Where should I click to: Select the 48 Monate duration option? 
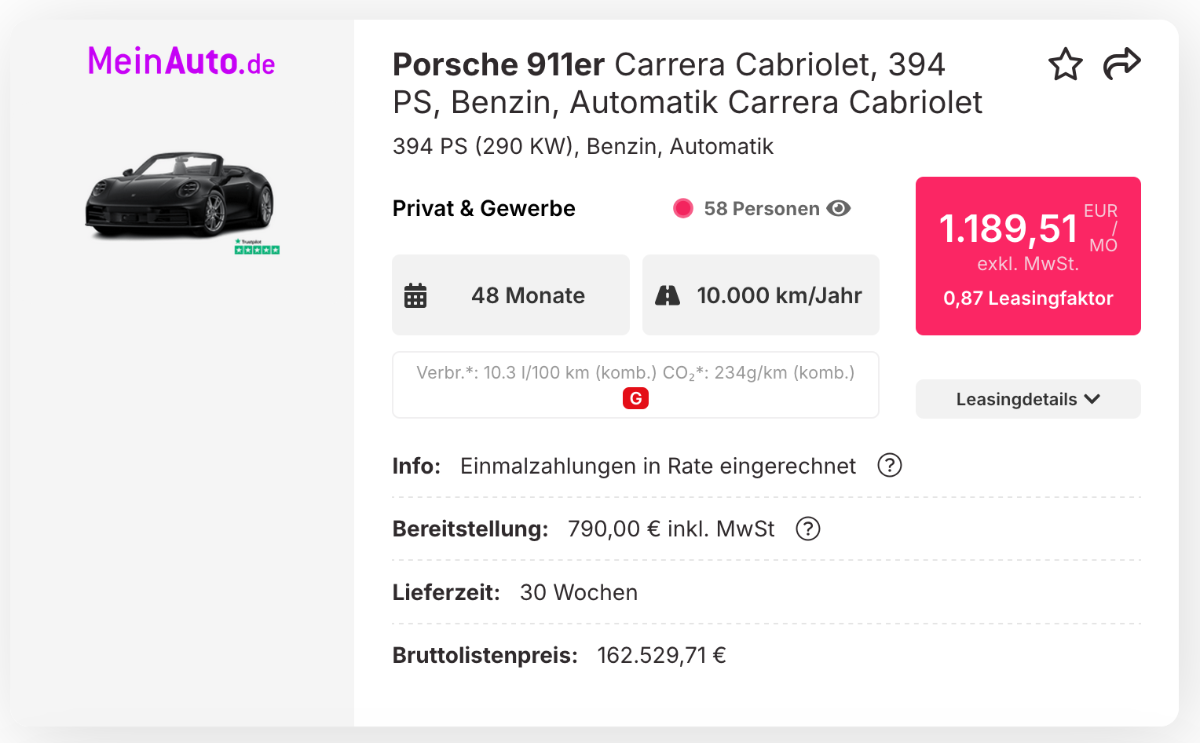[511, 295]
